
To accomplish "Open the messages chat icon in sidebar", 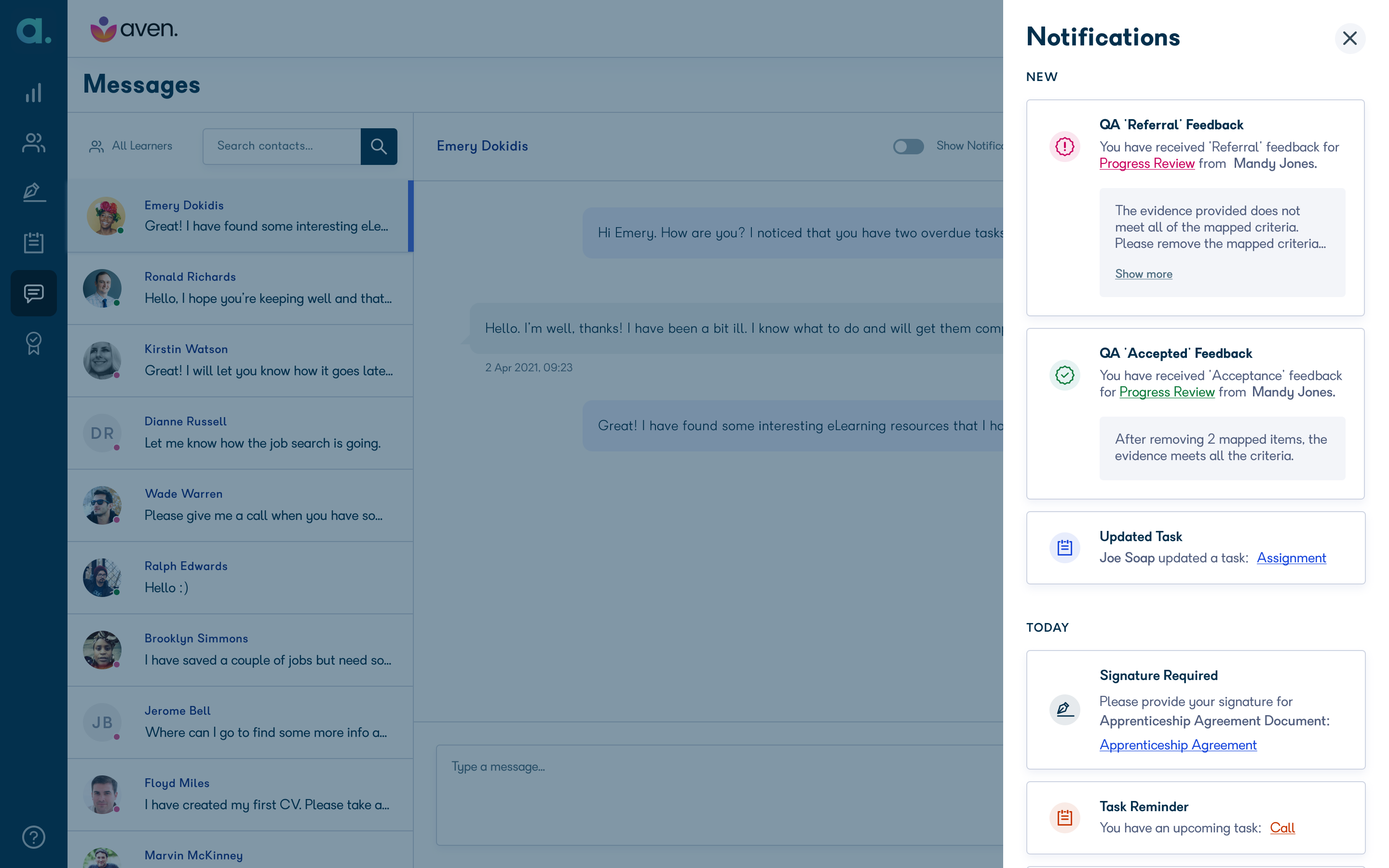I will click(33, 293).
